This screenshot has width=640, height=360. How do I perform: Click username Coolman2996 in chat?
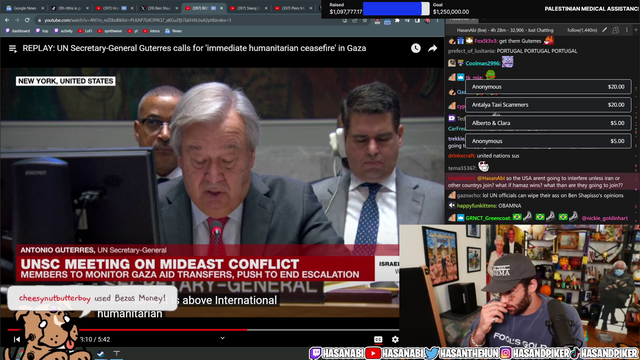click(x=482, y=63)
